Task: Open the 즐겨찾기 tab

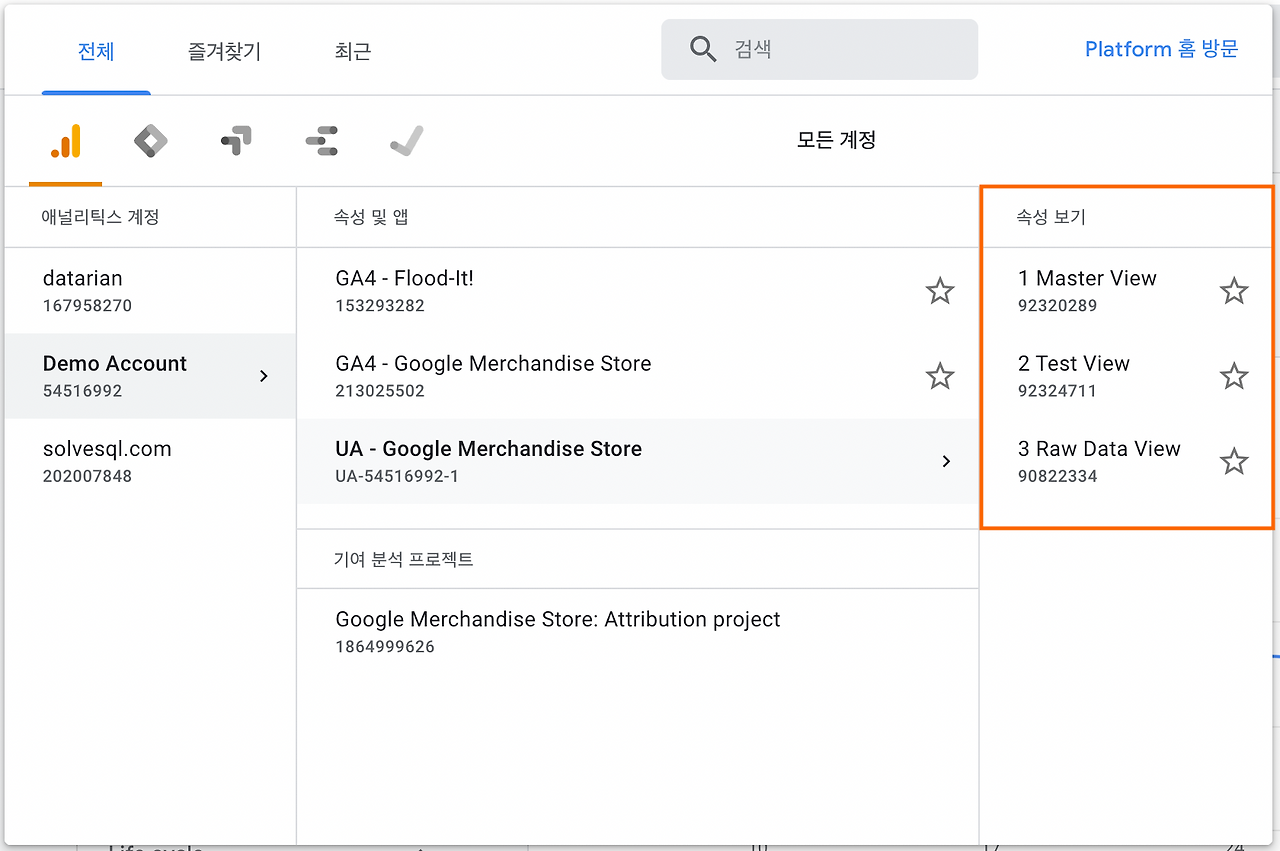Action: click(x=224, y=51)
